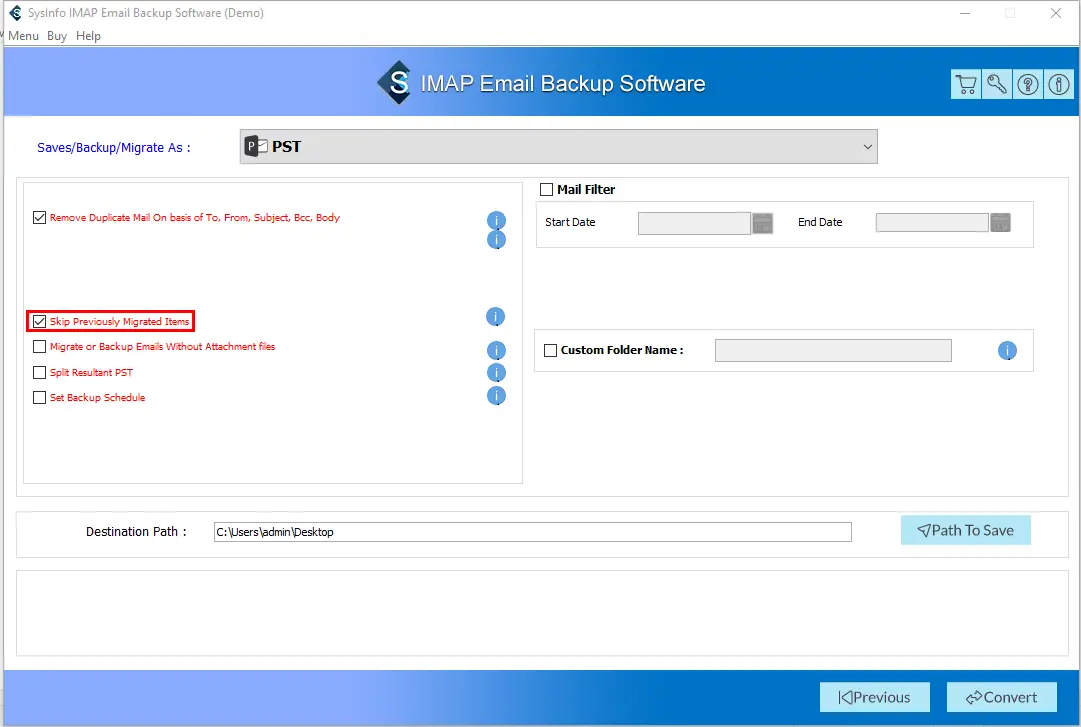Screen dimensions: 1081x727
Task: Enable Split Resultant PST checkbox
Action: coord(39,373)
